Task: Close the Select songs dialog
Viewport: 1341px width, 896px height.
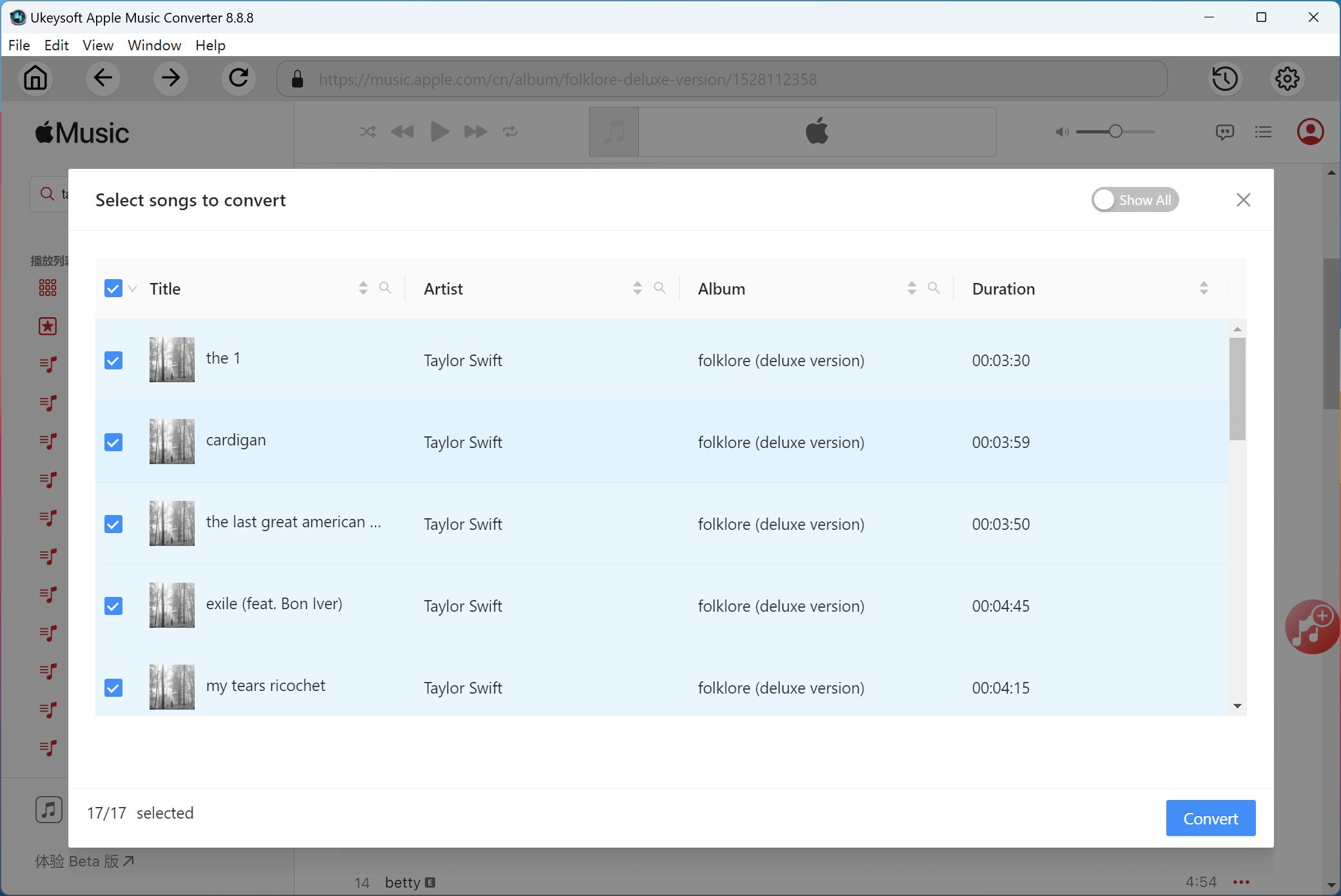Action: click(1244, 200)
